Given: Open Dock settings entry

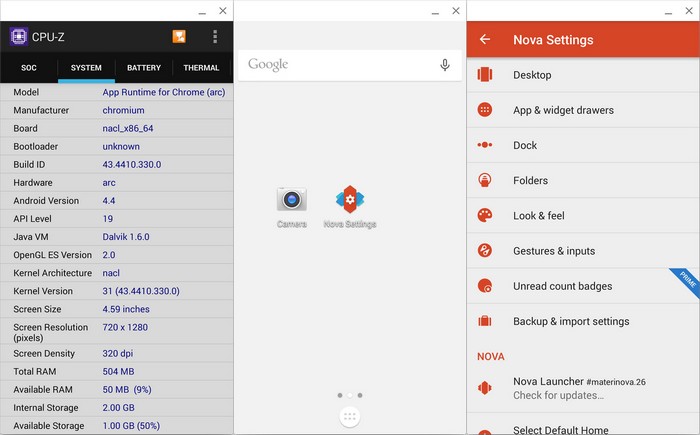Looking at the screenshot, I should point(583,145).
